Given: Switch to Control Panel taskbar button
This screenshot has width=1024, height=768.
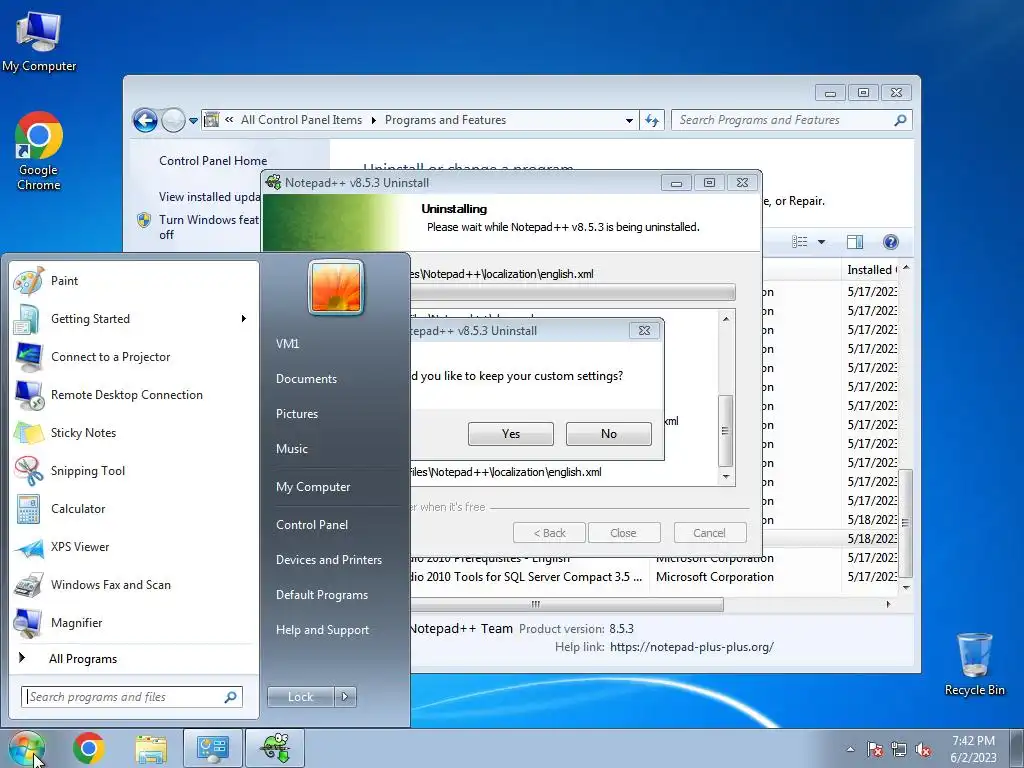Looking at the screenshot, I should click(x=213, y=748).
